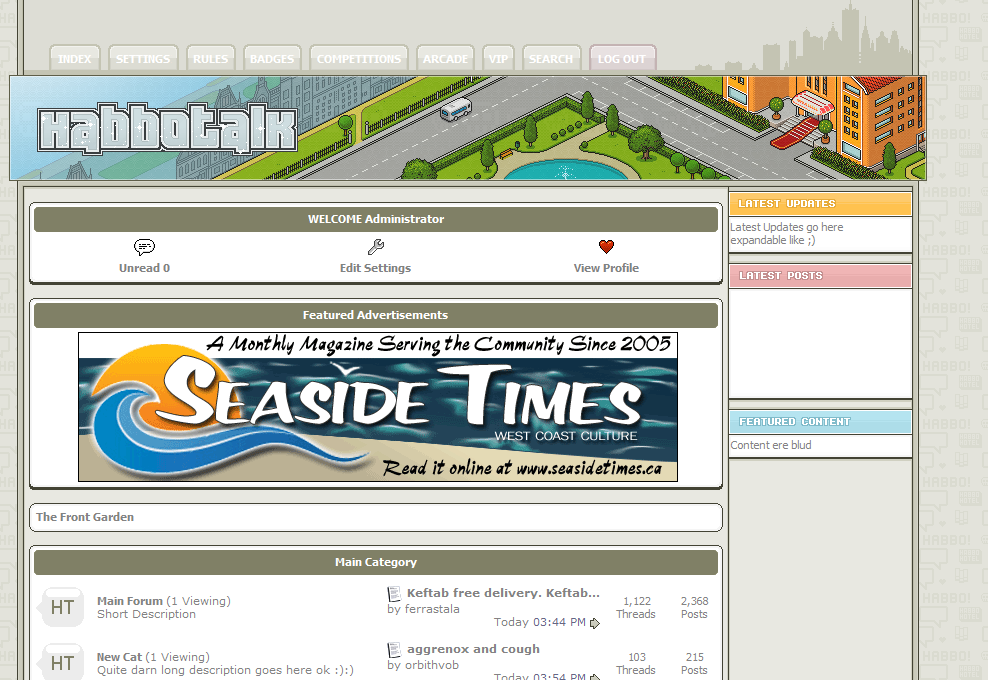The image size is (988, 680).
Task: Click post icon beside Keftab free delivery
Action: [394, 594]
